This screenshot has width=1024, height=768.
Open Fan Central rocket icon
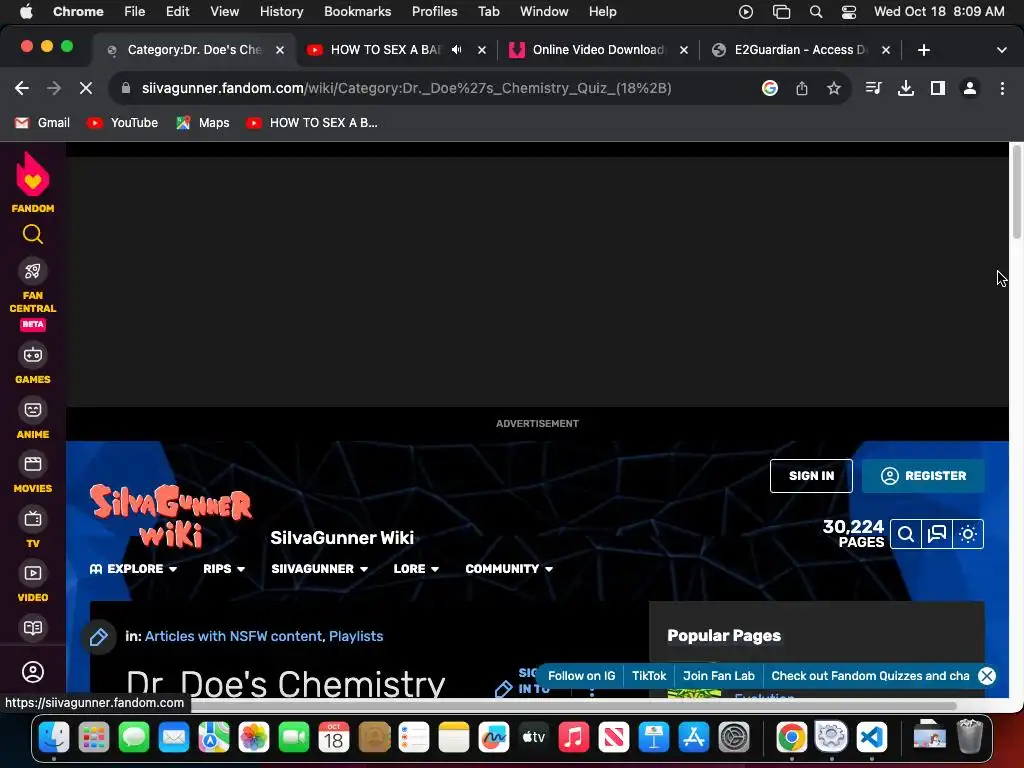(33, 271)
